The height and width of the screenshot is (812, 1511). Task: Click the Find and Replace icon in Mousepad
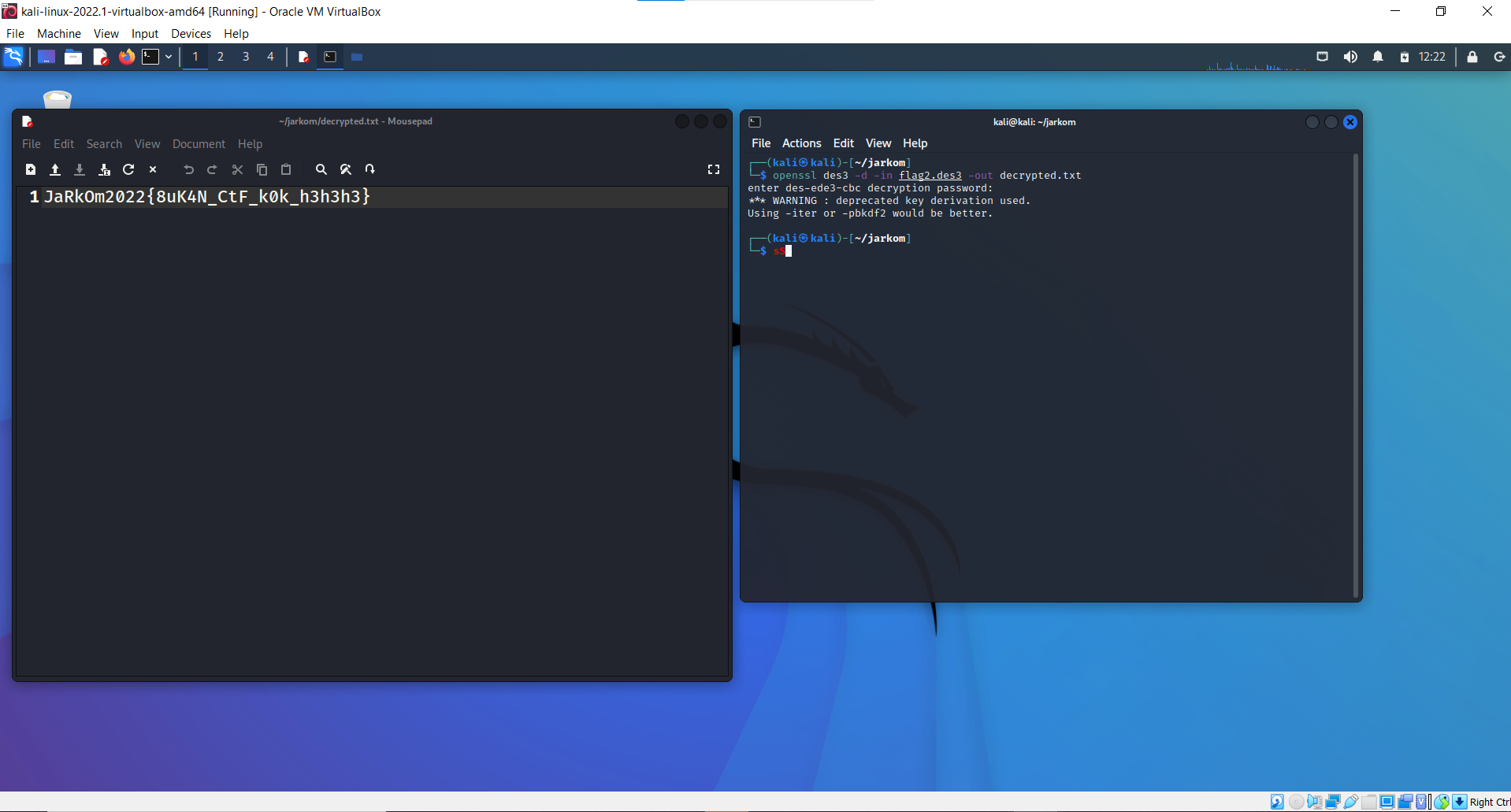[x=345, y=169]
